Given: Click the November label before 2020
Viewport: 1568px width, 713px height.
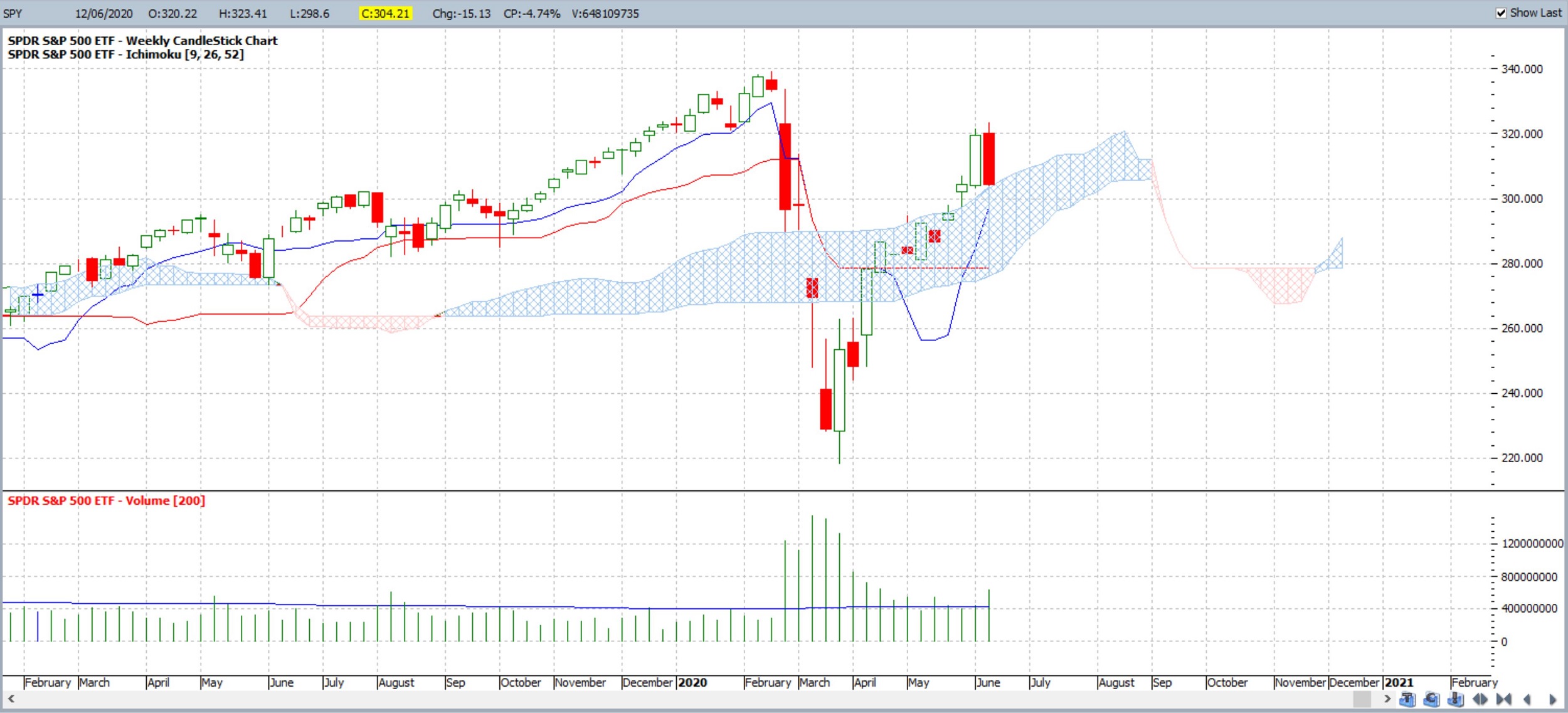Looking at the screenshot, I should (580, 682).
